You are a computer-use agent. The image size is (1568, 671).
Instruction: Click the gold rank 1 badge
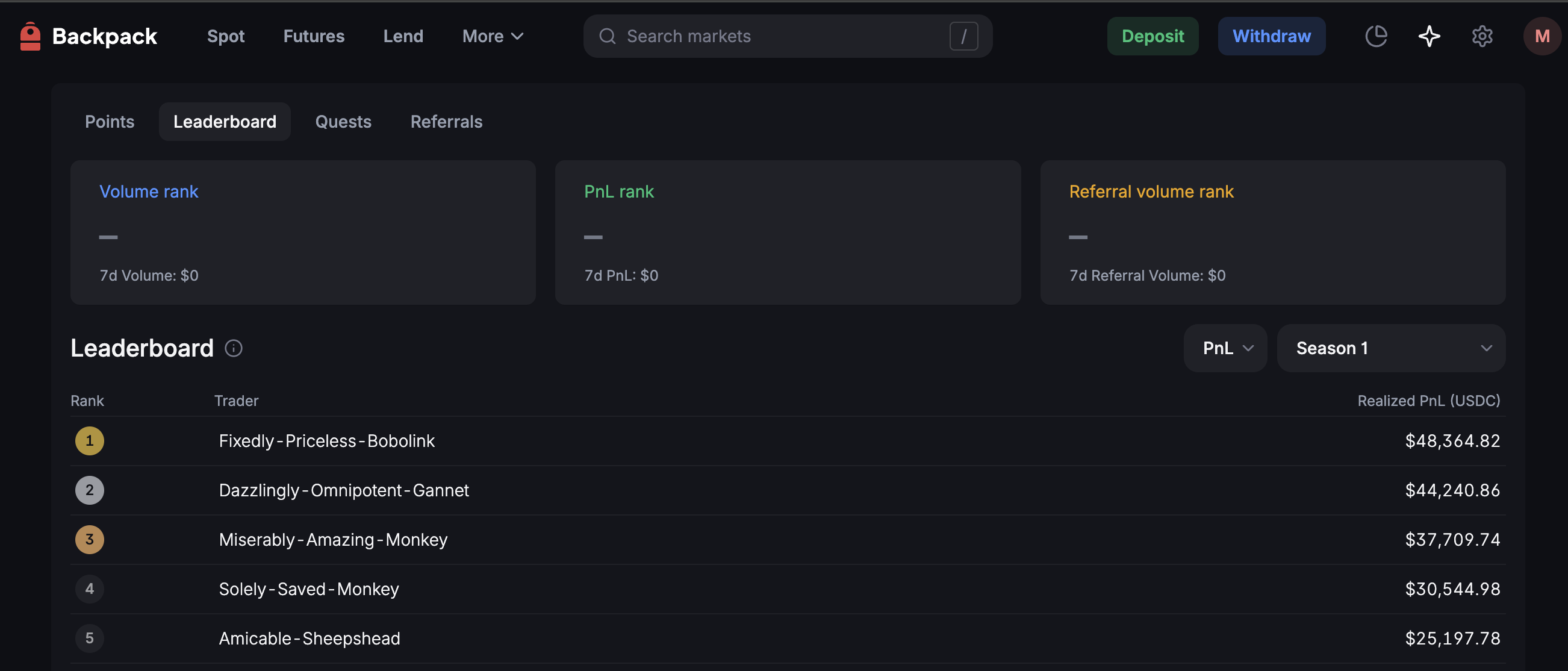tap(90, 441)
